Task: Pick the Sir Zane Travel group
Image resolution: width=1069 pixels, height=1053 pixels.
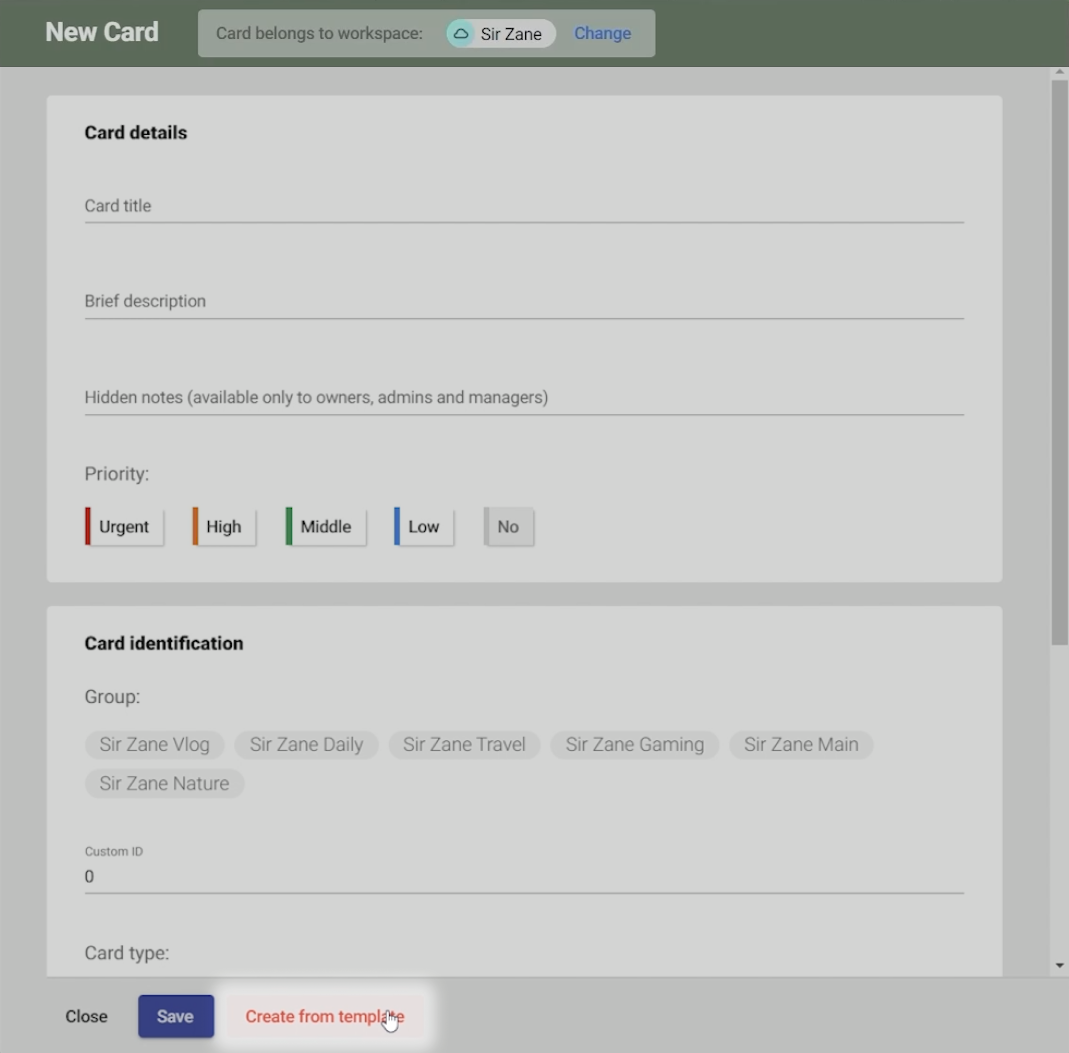Action: coord(464,745)
